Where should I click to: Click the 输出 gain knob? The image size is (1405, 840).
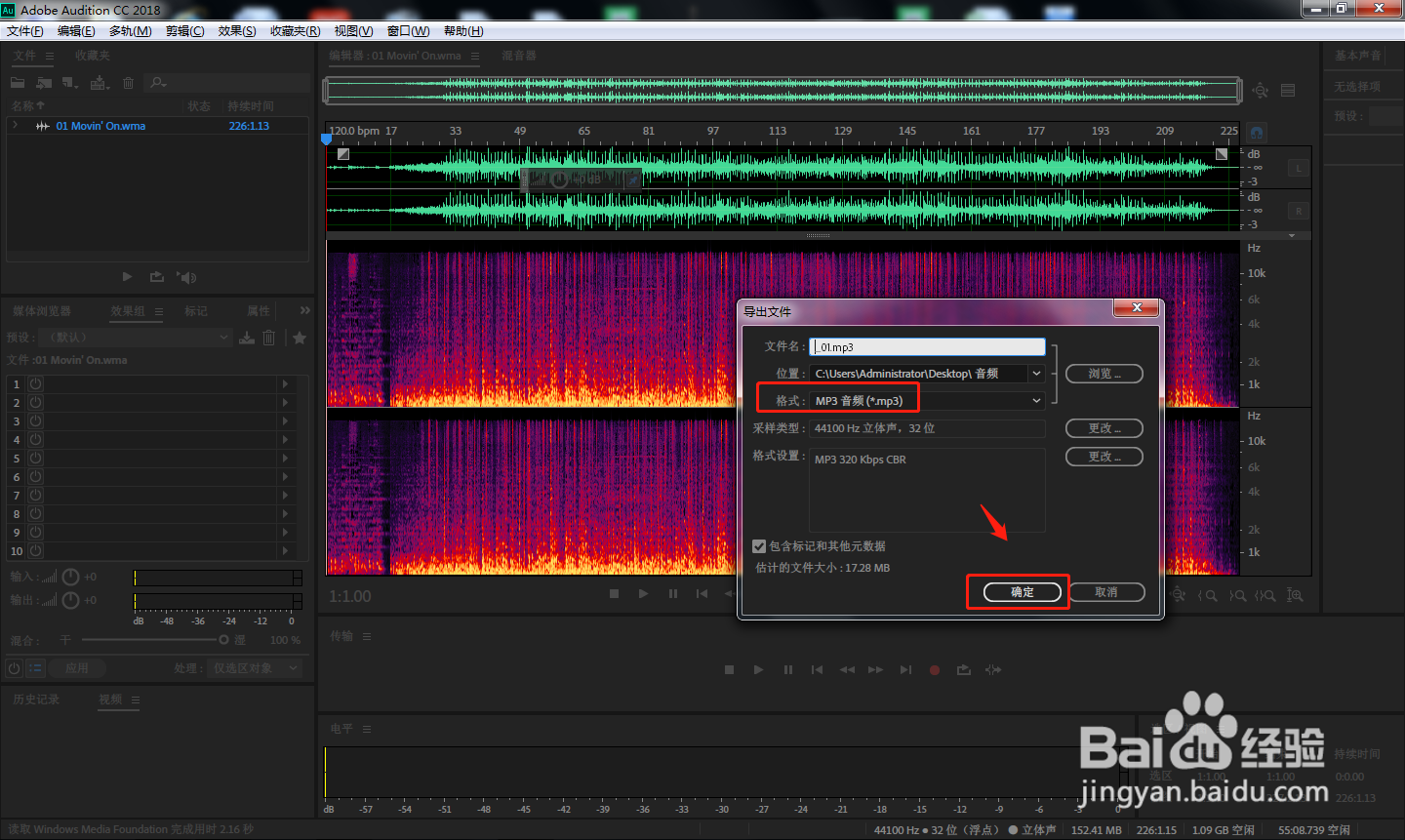(x=70, y=600)
